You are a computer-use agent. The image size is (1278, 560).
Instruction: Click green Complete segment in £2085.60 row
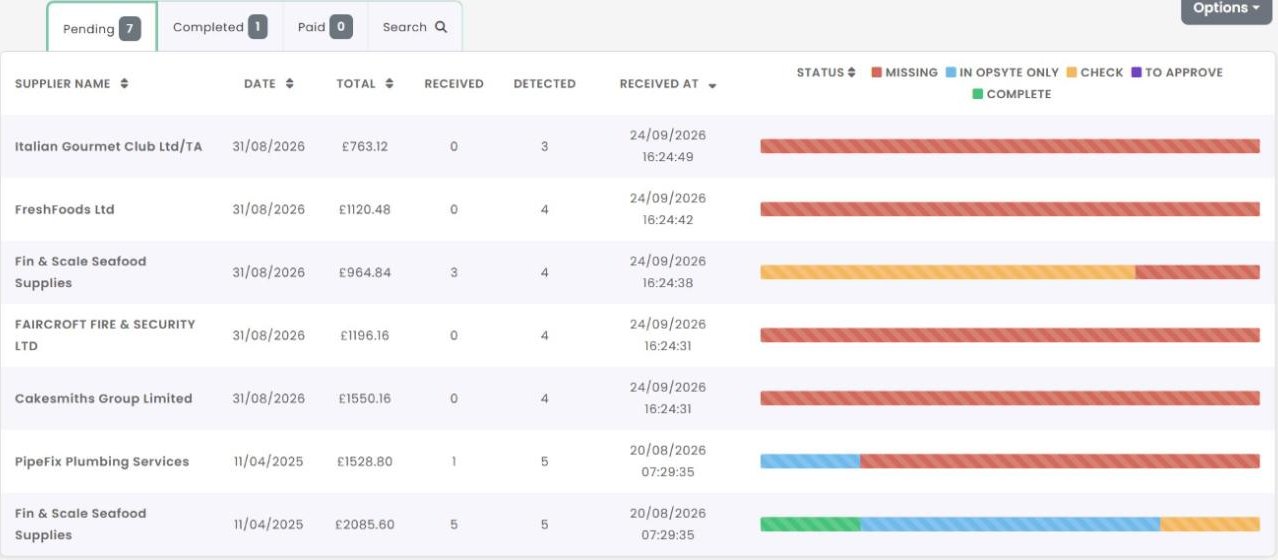coord(810,524)
